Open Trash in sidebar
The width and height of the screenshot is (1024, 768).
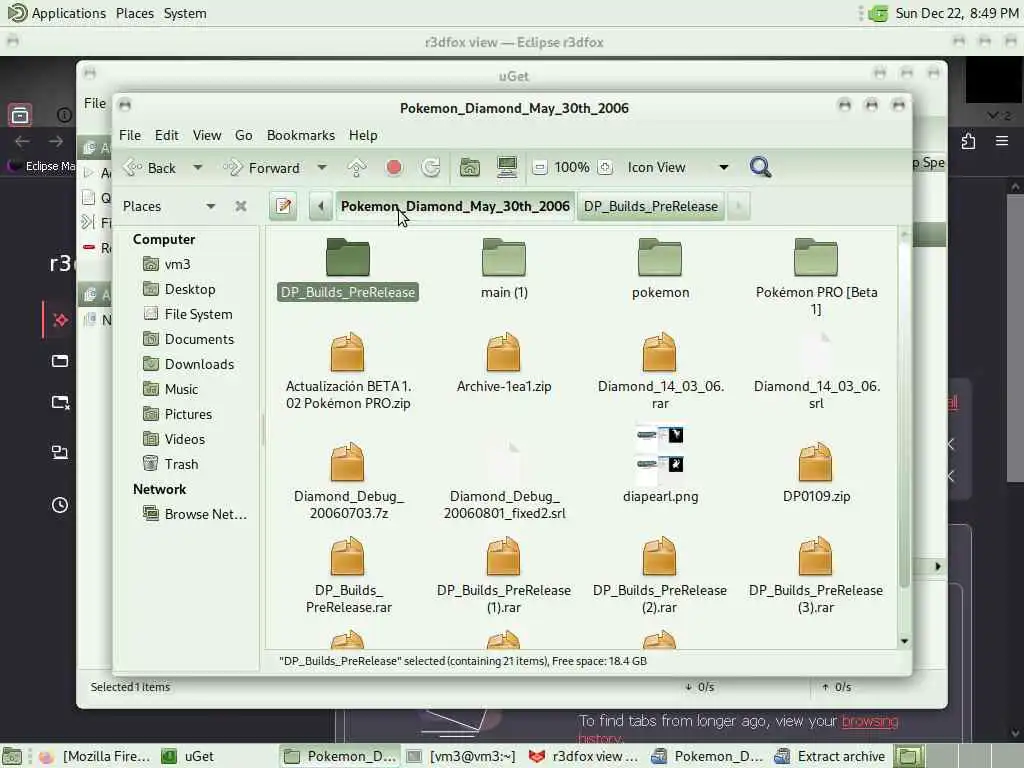(x=170, y=464)
